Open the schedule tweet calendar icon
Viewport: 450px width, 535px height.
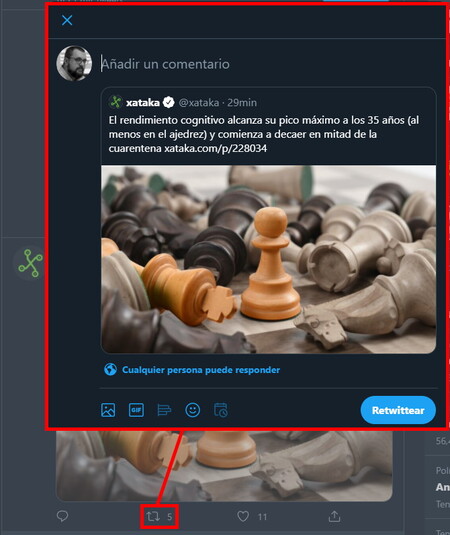[x=221, y=410]
